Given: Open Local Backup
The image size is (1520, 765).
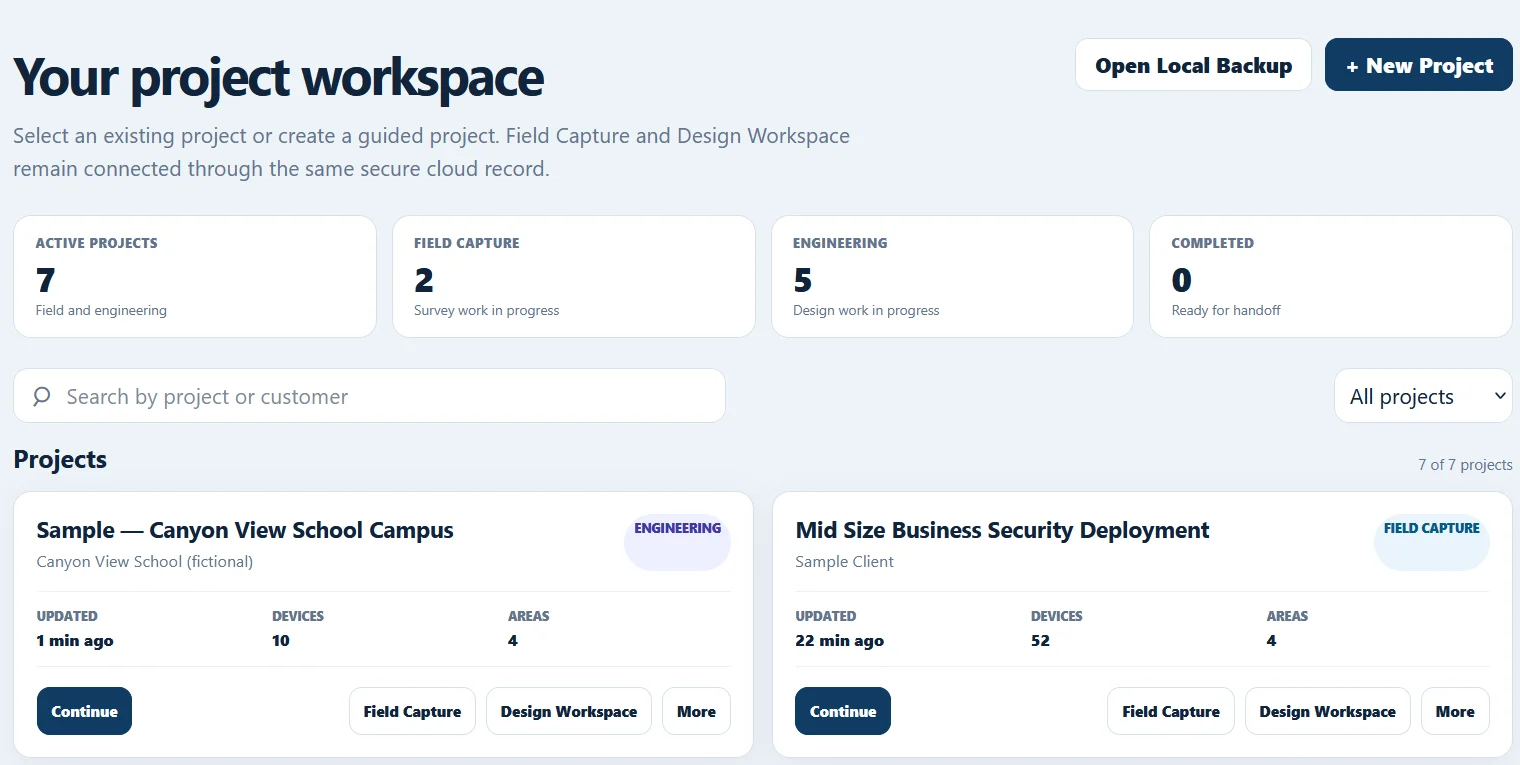Looking at the screenshot, I should (x=1193, y=65).
